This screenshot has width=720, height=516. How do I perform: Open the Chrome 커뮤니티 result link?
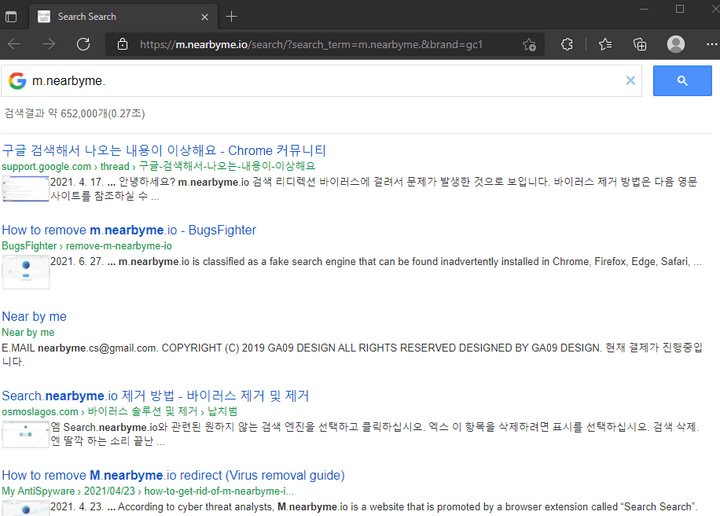pyautogui.click(x=164, y=151)
